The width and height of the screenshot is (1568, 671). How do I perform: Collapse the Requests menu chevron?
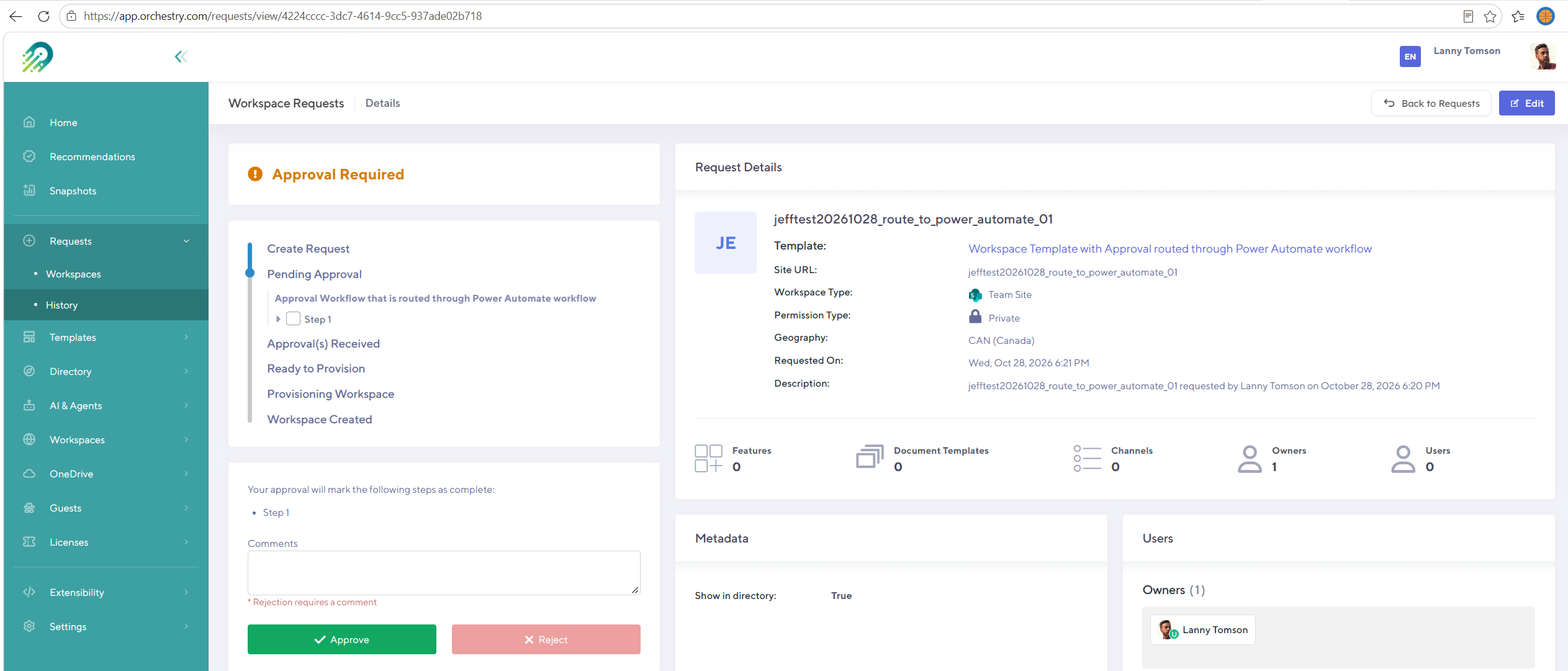(186, 241)
